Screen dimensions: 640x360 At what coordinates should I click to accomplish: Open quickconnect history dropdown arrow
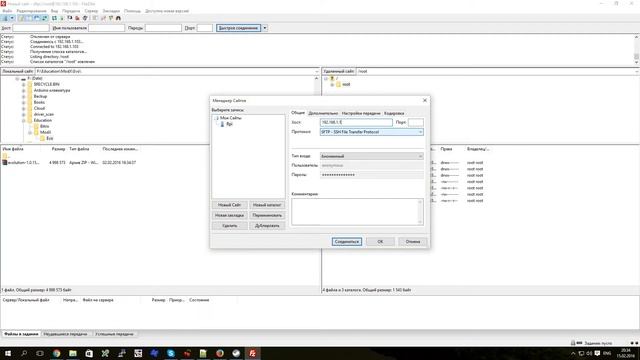(x=264, y=28)
